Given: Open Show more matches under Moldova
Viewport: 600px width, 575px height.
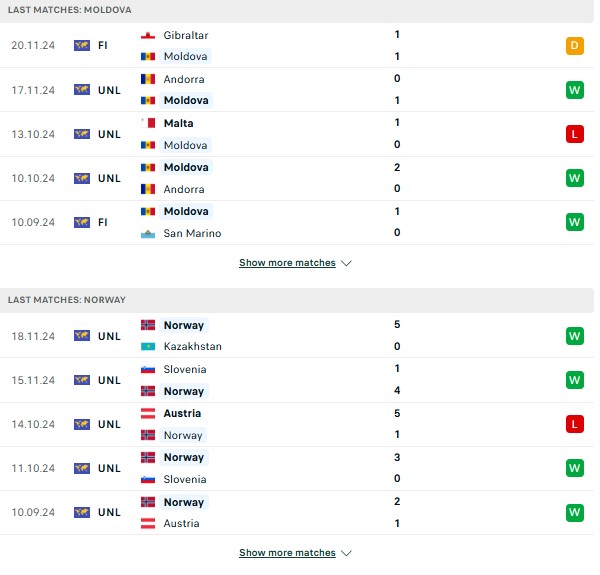Looking at the screenshot, I should (287, 263).
